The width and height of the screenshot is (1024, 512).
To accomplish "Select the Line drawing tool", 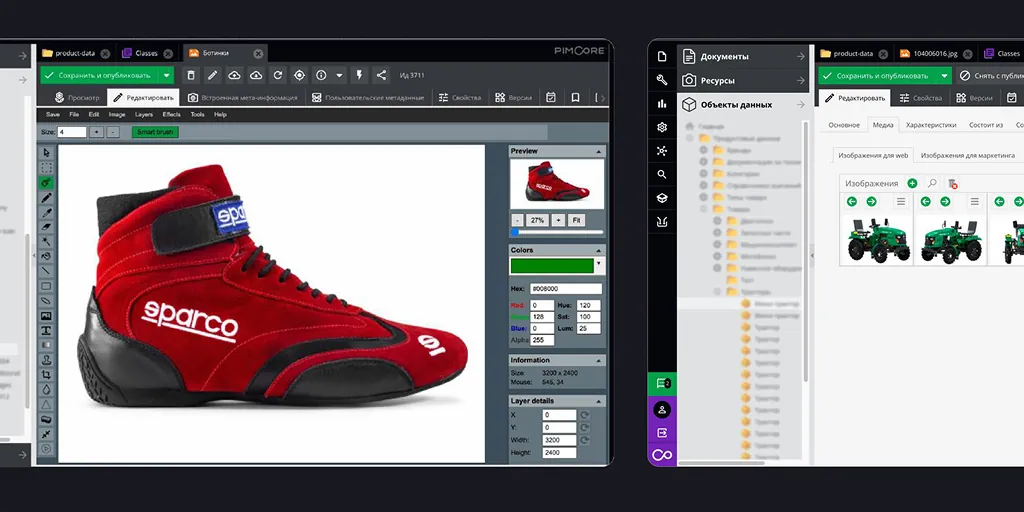I will tap(46, 271).
